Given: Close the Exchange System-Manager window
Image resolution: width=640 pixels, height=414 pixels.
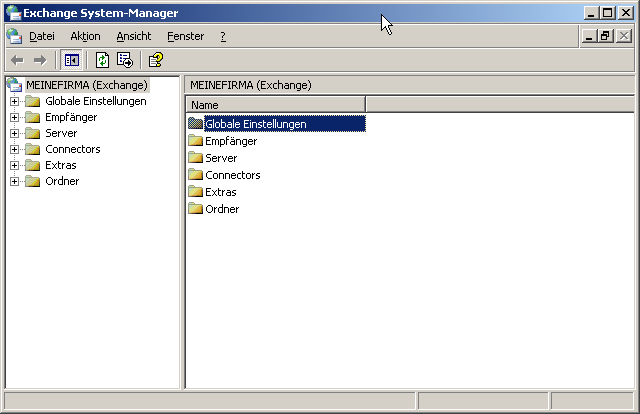Looking at the screenshot, I should 626,13.
